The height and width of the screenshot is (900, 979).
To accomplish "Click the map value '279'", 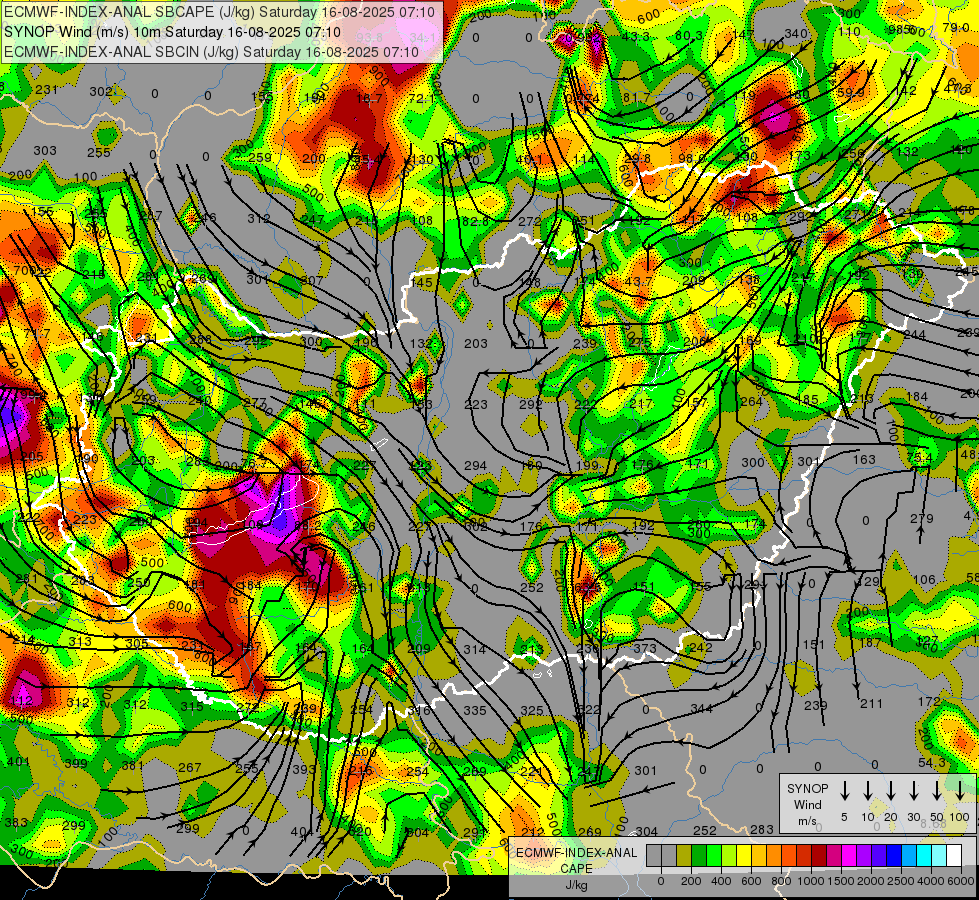I will pyautogui.click(x=922, y=518).
